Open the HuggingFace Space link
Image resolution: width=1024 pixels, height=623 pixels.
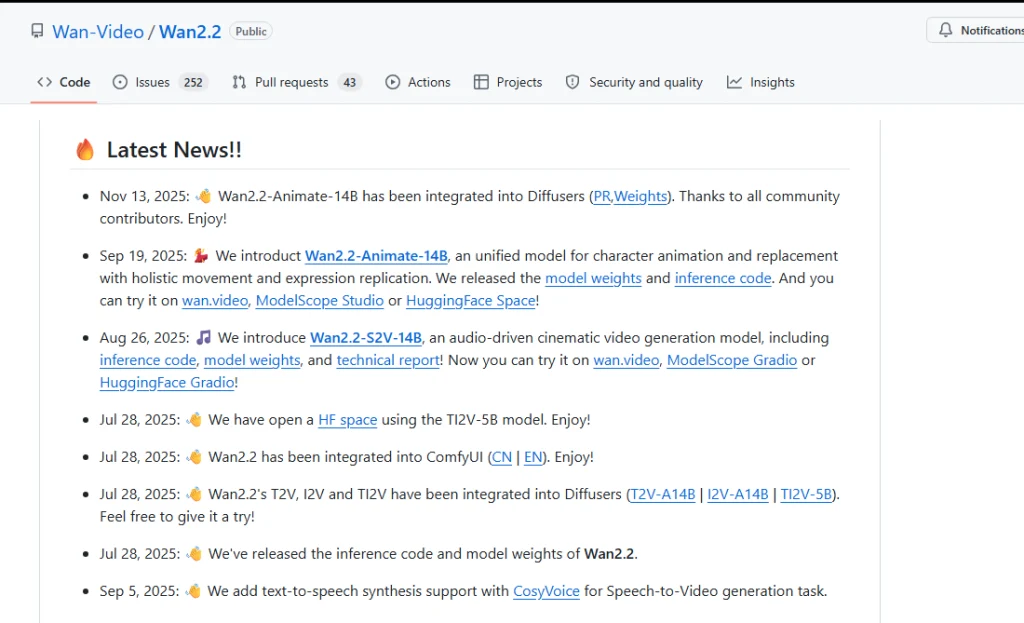click(471, 300)
